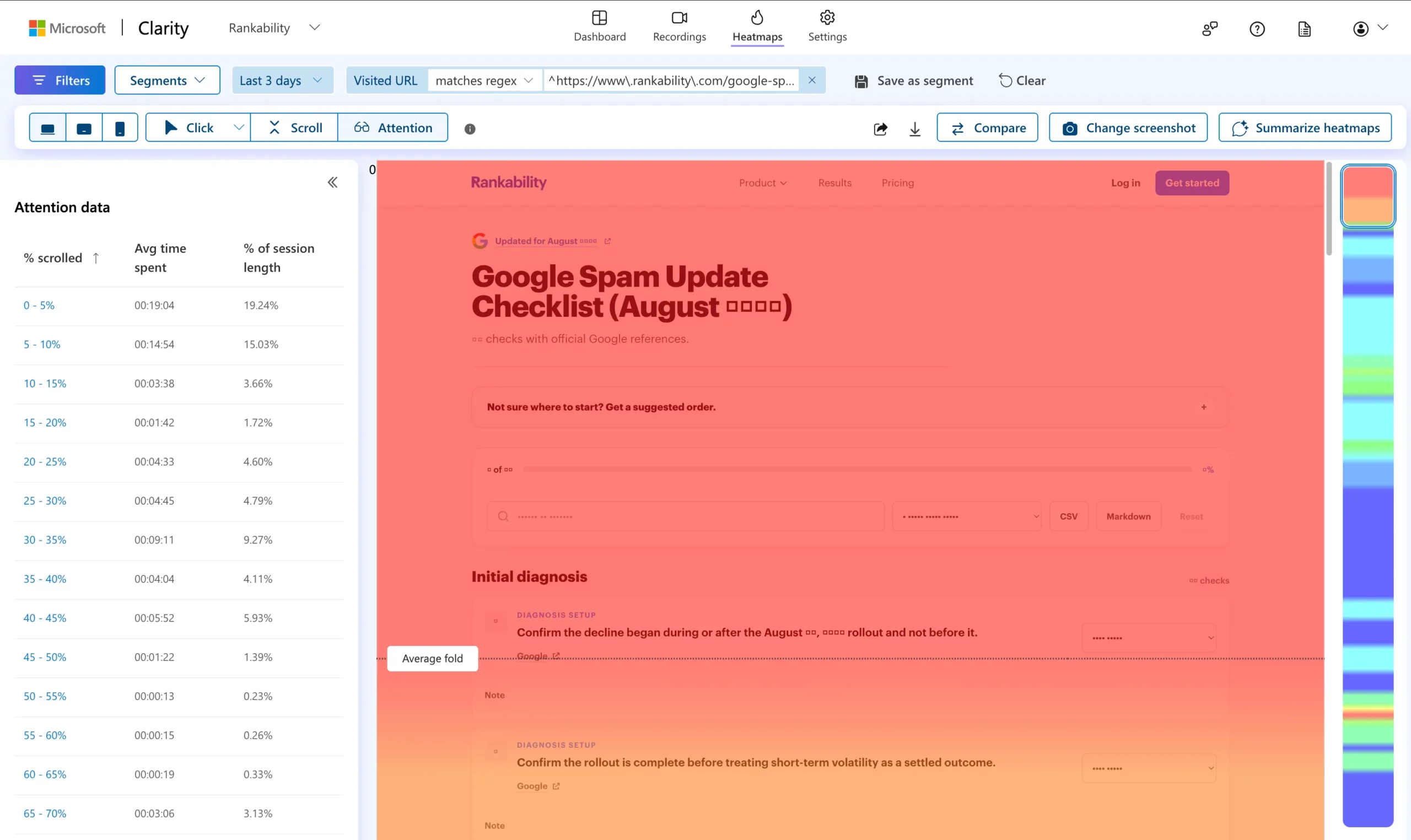Click the 0 - 5% scrolled row

[x=179, y=306]
